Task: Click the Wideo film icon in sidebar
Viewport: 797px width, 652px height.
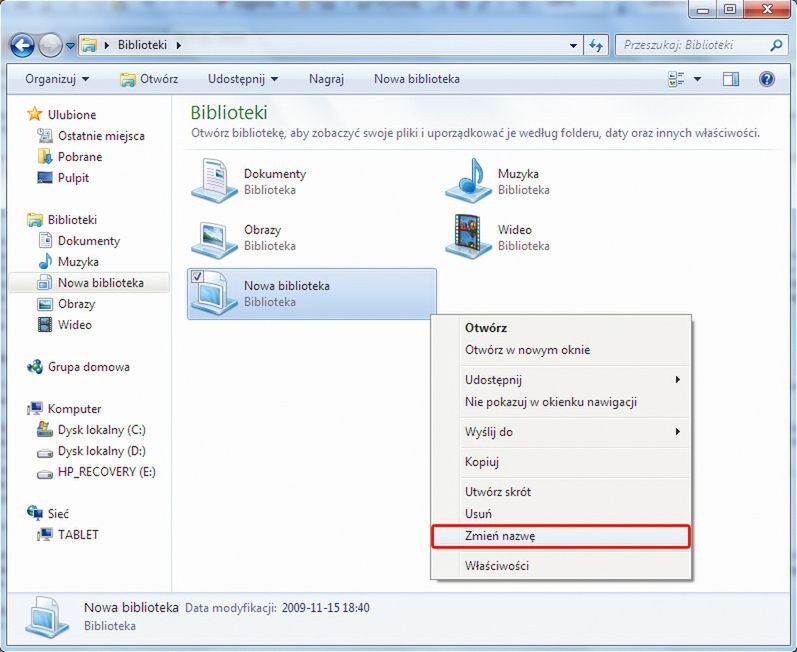Action: point(45,325)
